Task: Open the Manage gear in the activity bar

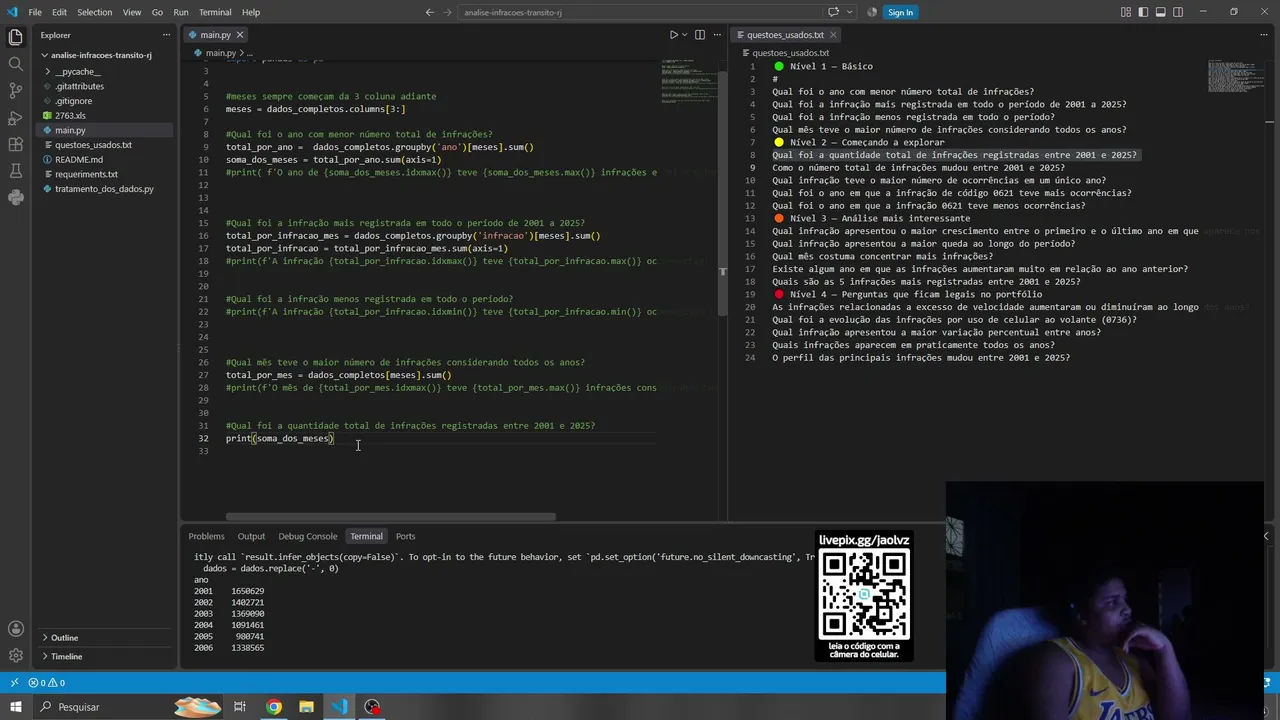Action: (15, 656)
